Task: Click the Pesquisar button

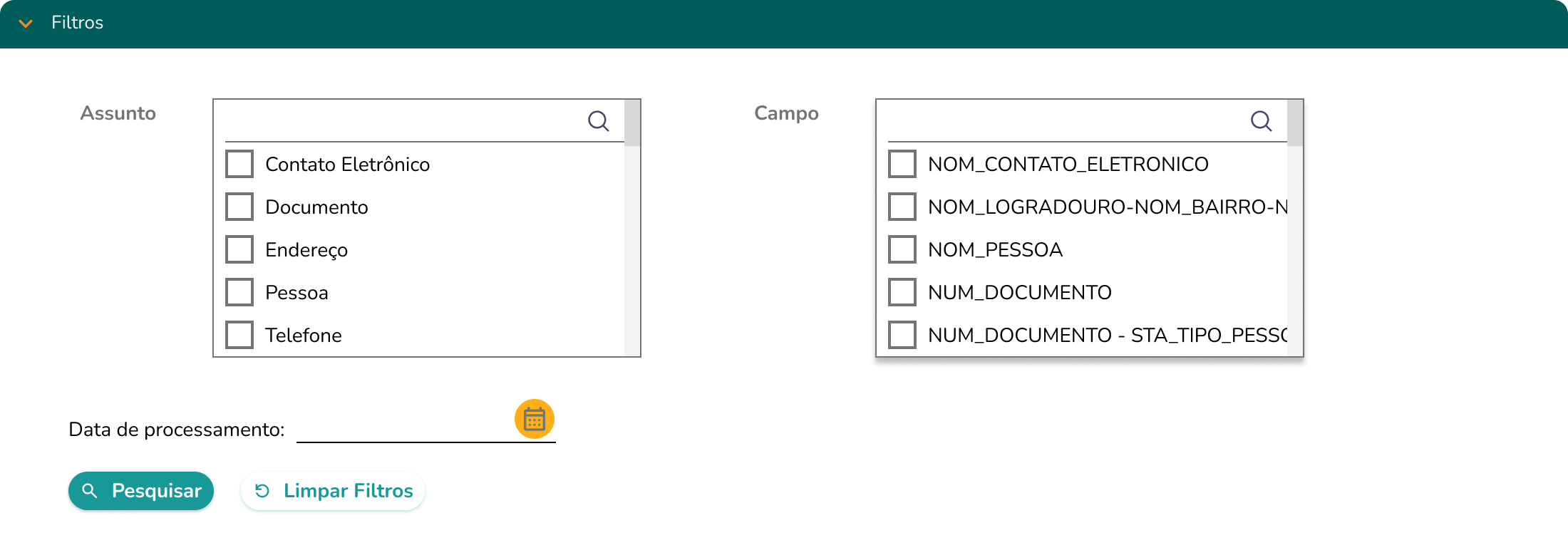Action: click(x=141, y=491)
